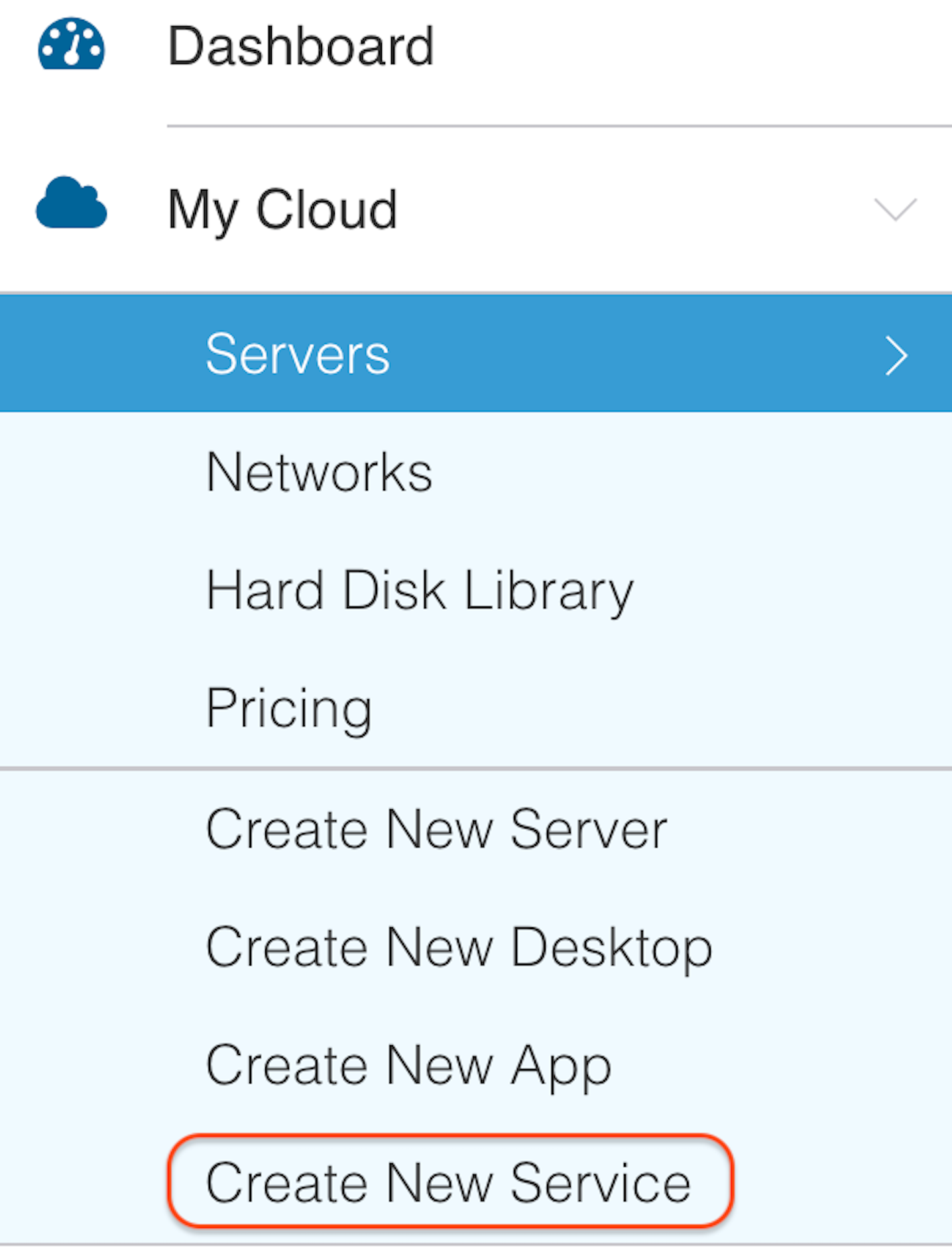Go to Hard Disk Library
This screenshot has height=1254, width=952.
[419, 591]
